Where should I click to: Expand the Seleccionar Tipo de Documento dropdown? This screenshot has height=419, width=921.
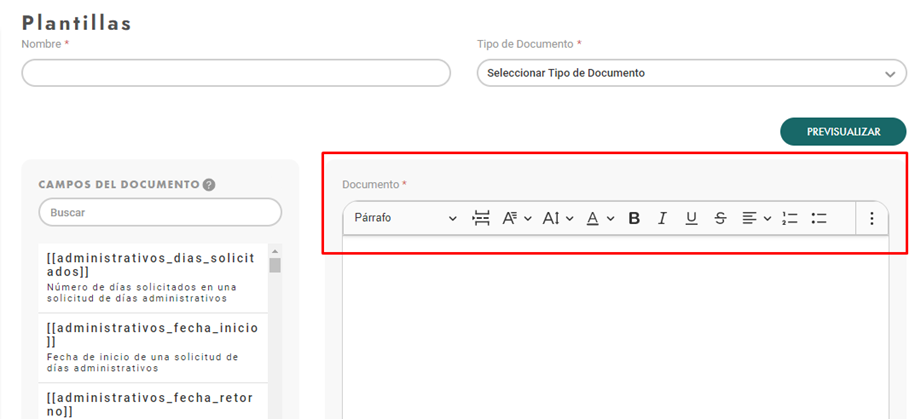(x=692, y=73)
